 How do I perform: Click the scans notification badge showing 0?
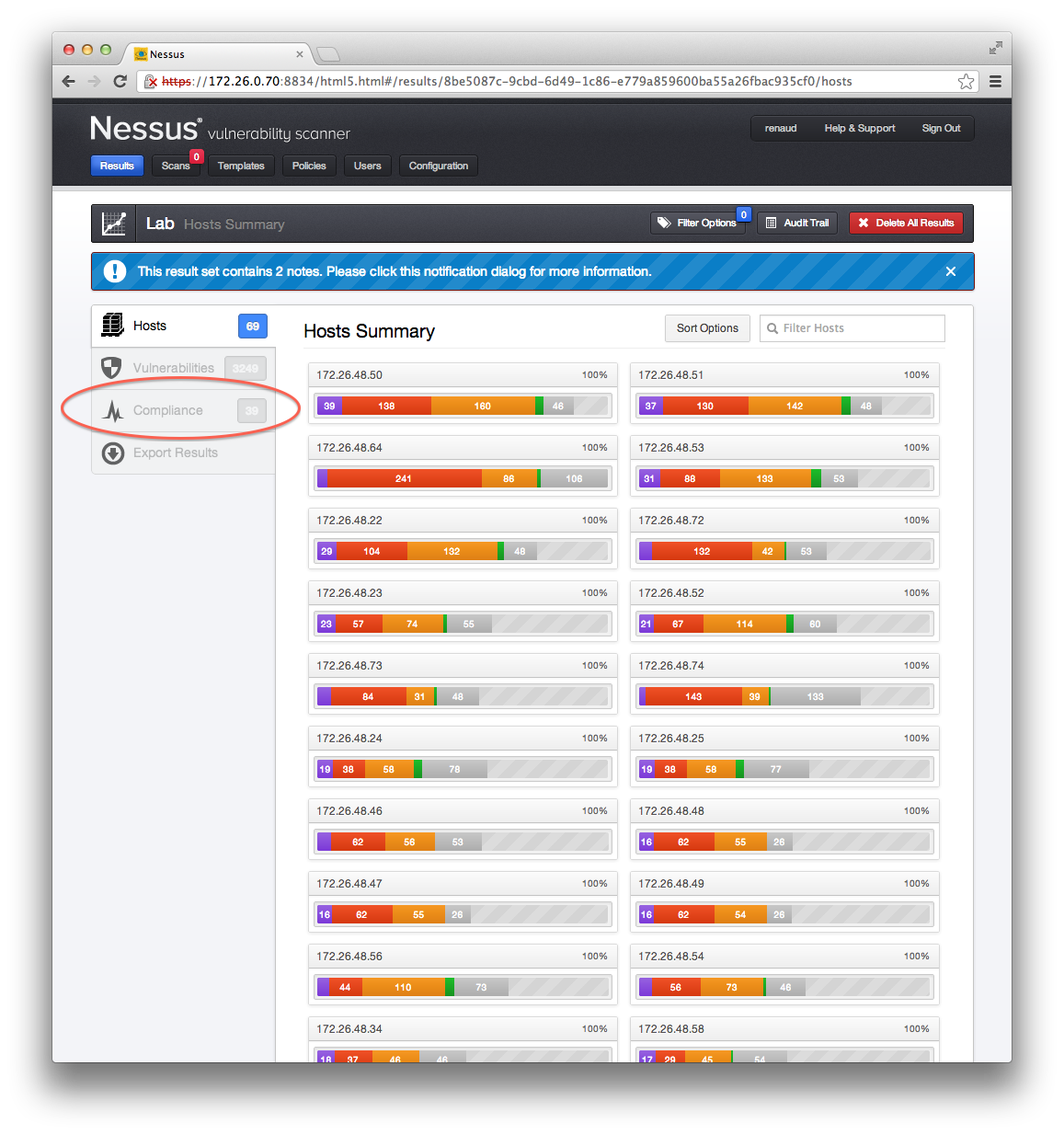(x=197, y=156)
